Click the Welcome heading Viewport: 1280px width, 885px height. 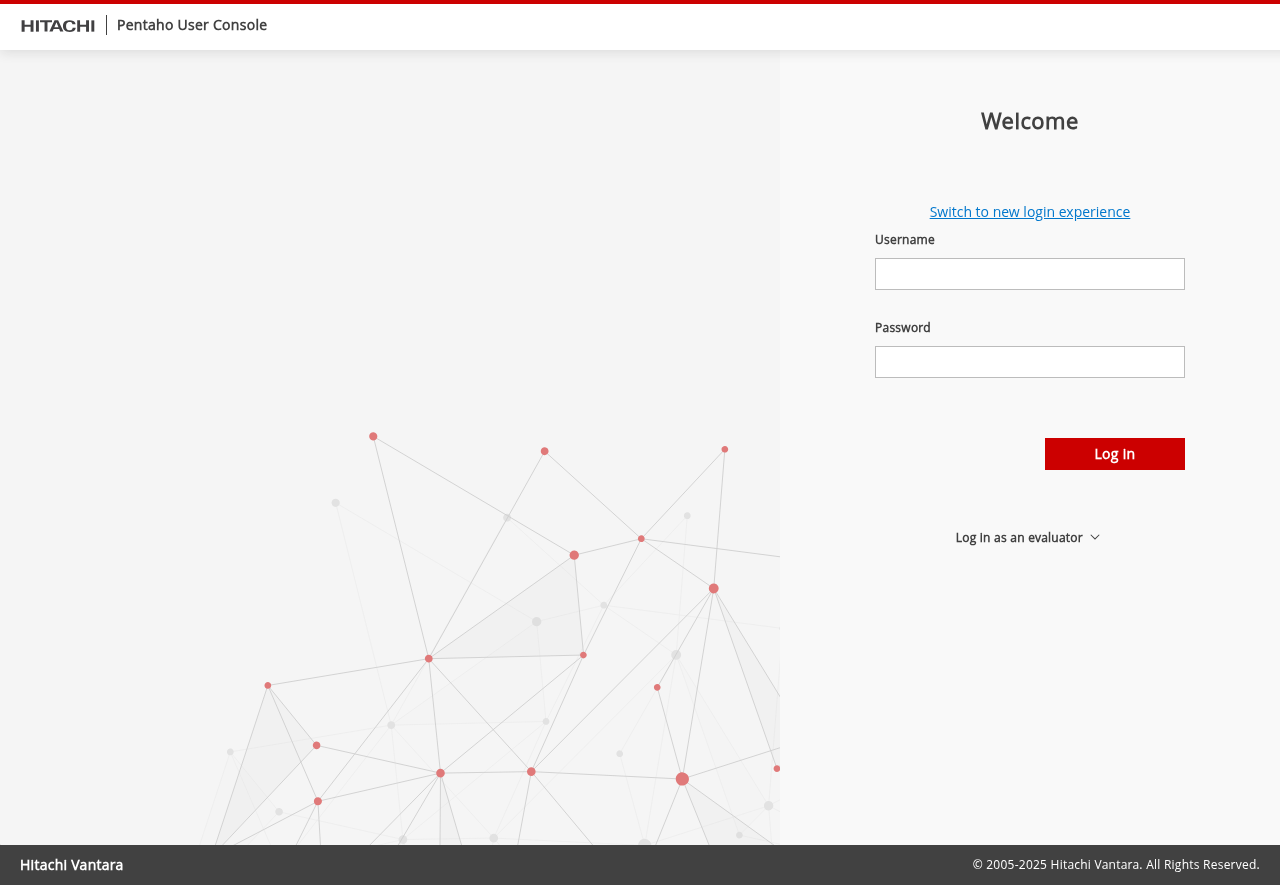pyautogui.click(x=1029, y=121)
